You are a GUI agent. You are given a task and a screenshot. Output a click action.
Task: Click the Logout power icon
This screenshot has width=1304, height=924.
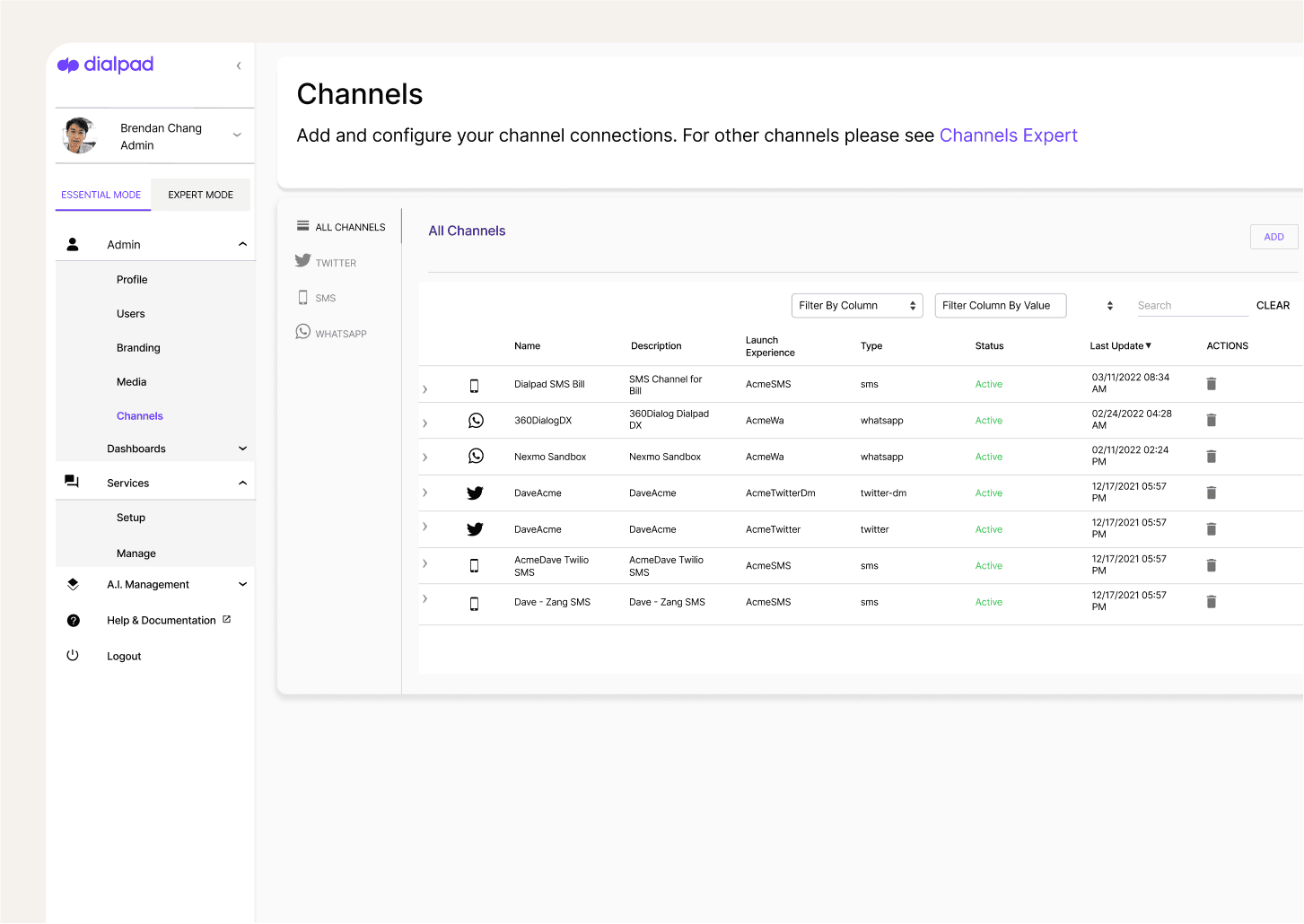tap(73, 655)
